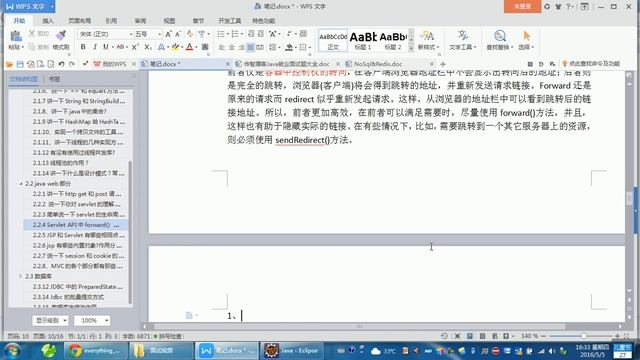The width and height of the screenshot is (640, 360).
Task: Click the Paste clipboard icon
Action: point(16,37)
